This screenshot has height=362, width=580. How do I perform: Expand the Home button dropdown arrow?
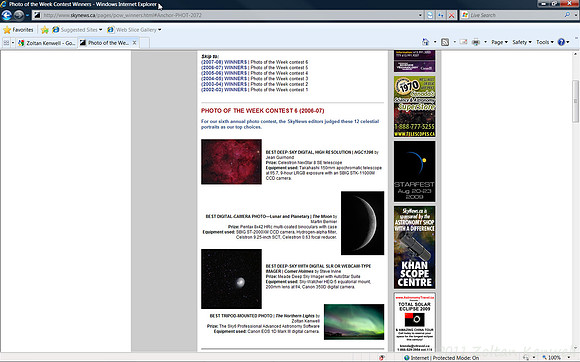click(435, 42)
